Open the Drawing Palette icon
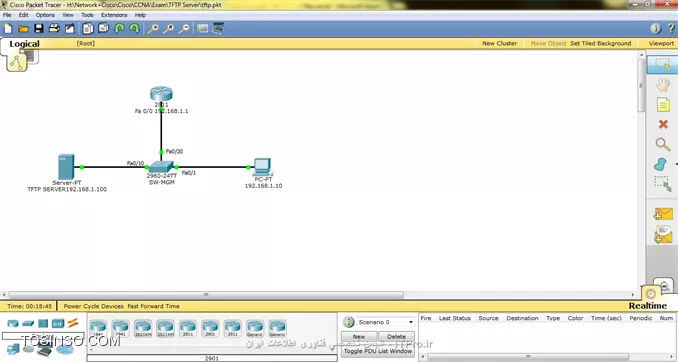The width and height of the screenshot is (678, 362). click(x=202, y=29)
